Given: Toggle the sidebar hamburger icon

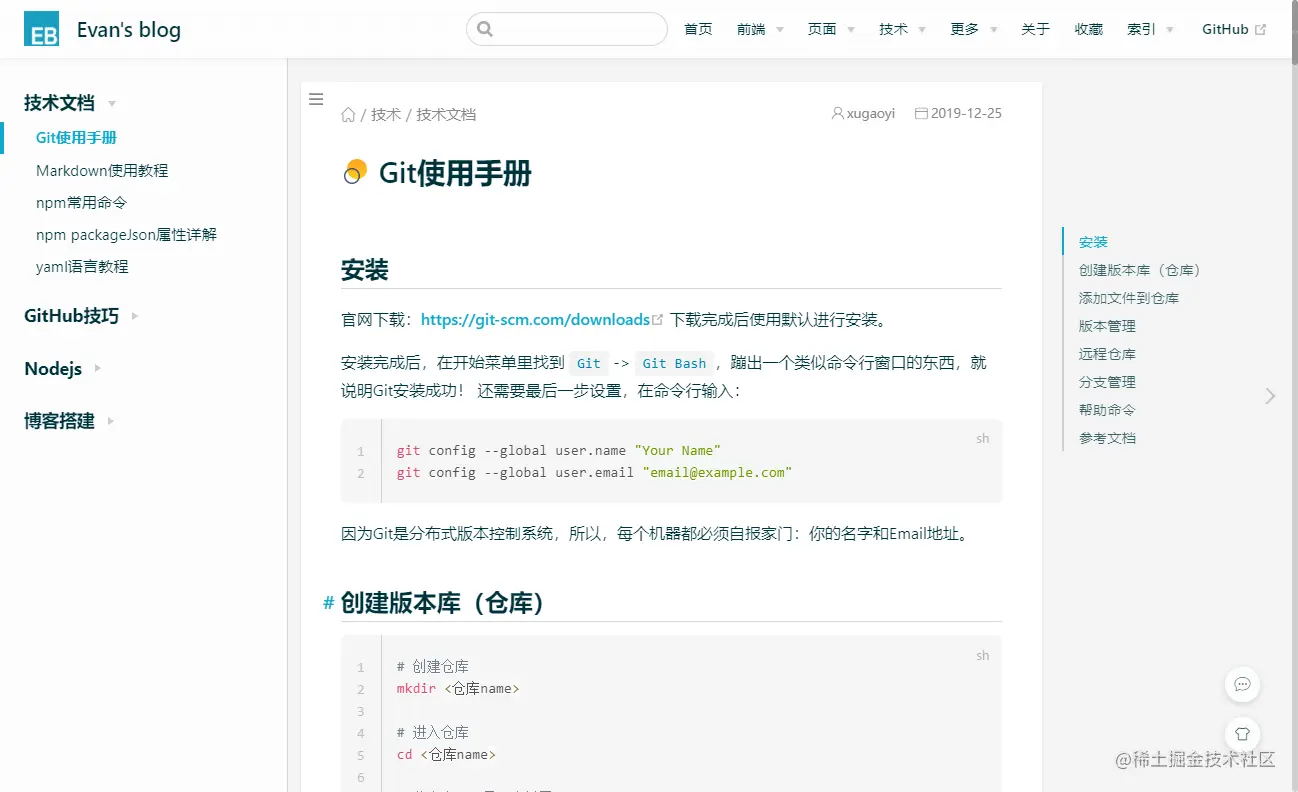Looking at the screenshot, I should [x=316, y=99].
